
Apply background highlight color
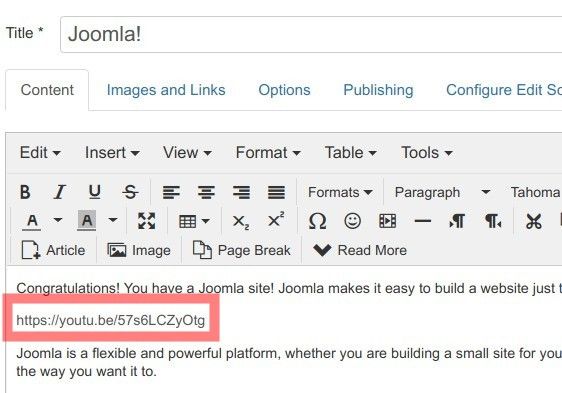click(87, 221)
